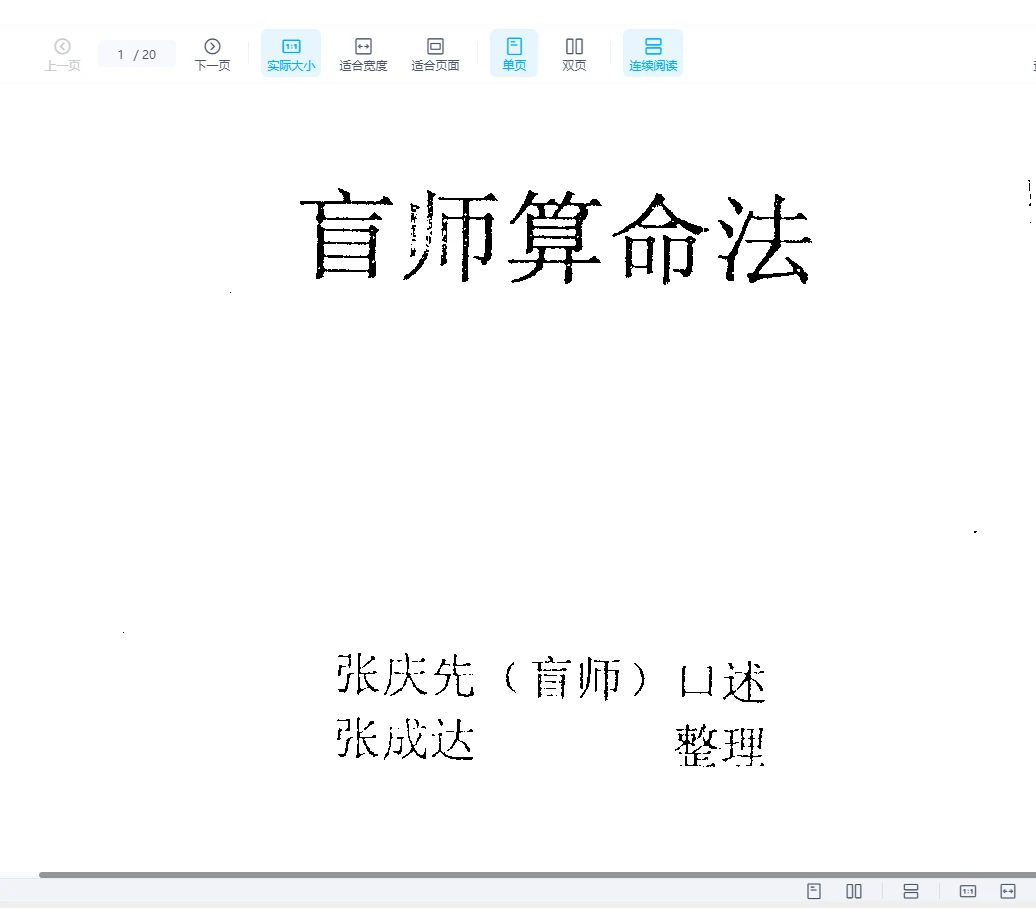Go to previous page (上一页)
The width and height of the screenshot is (1036, 908).
click(x=62, y=54)
